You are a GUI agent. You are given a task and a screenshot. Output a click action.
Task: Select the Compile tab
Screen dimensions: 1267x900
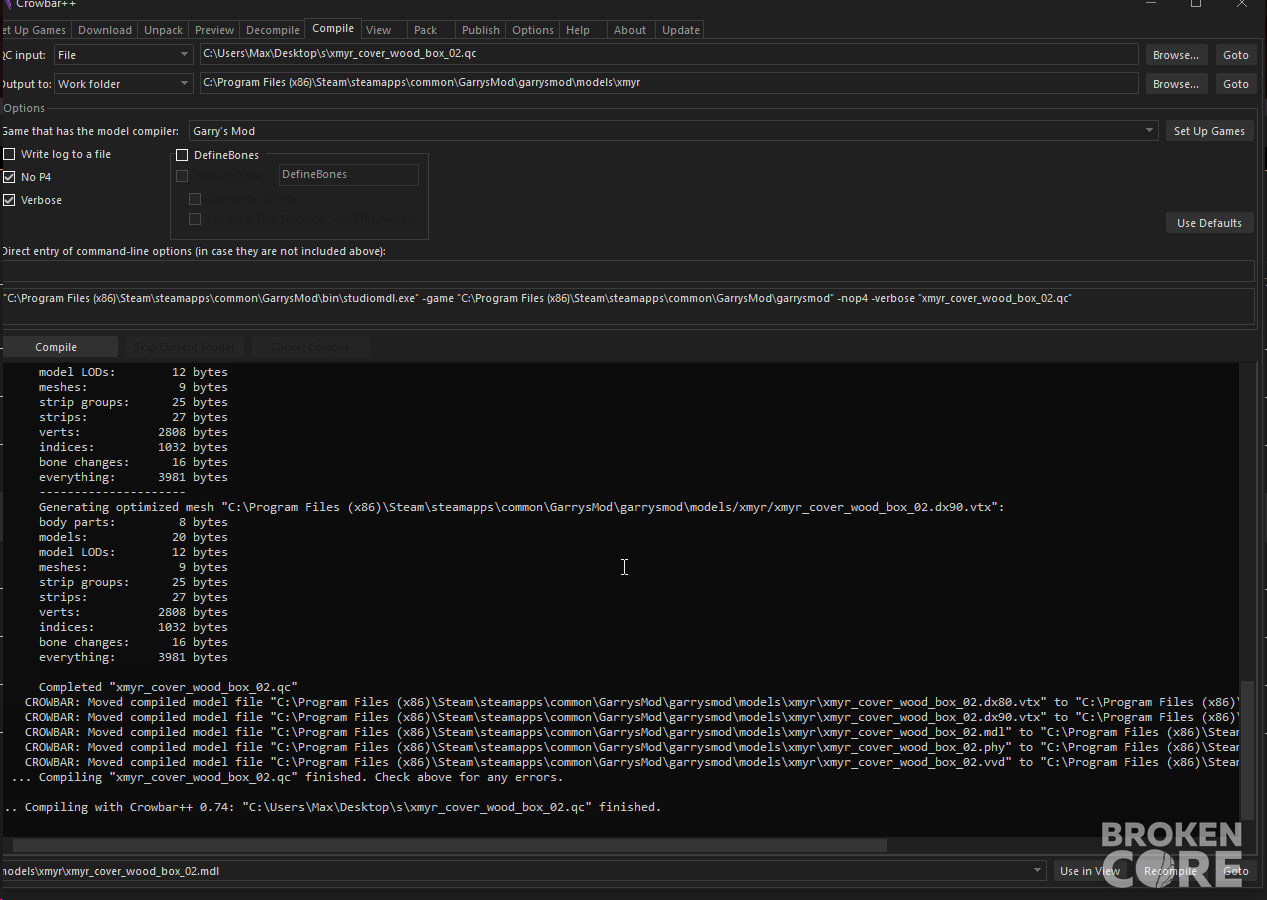point(333,28)
